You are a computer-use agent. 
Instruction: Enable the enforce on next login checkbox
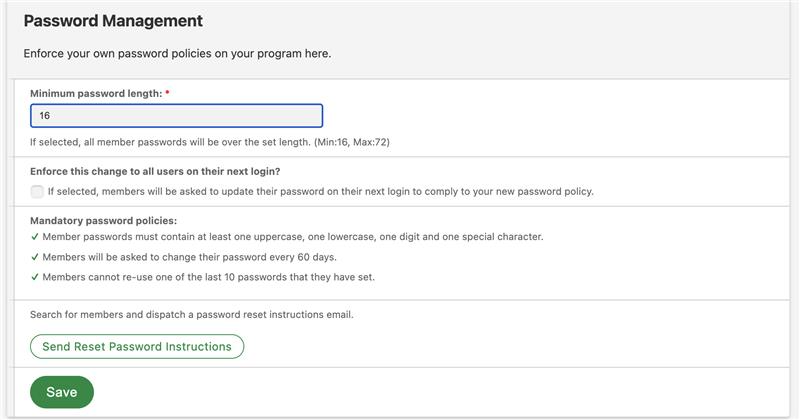coord(37,191)
